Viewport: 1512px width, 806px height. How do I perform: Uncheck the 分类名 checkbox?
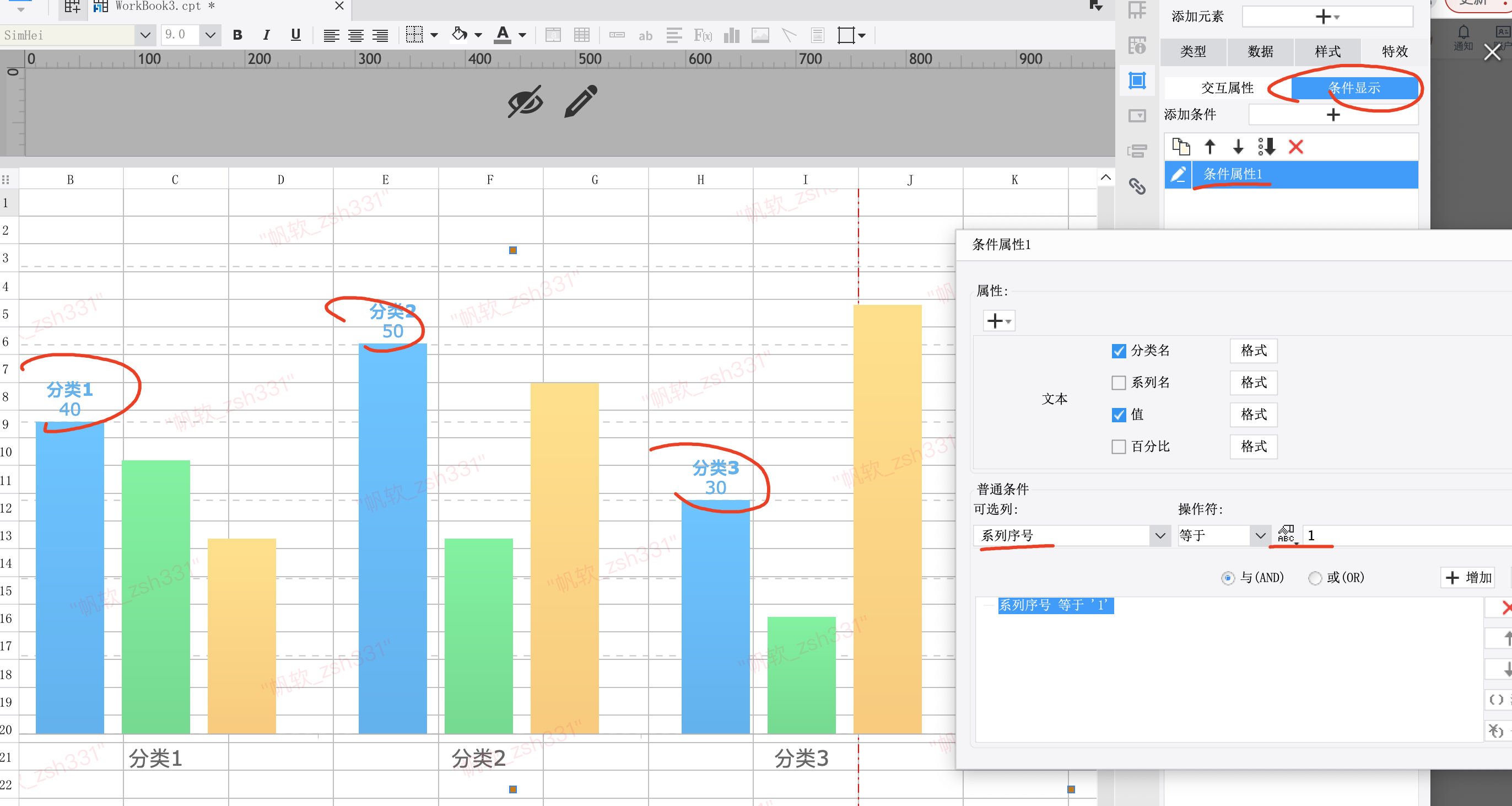[1118, 351]
